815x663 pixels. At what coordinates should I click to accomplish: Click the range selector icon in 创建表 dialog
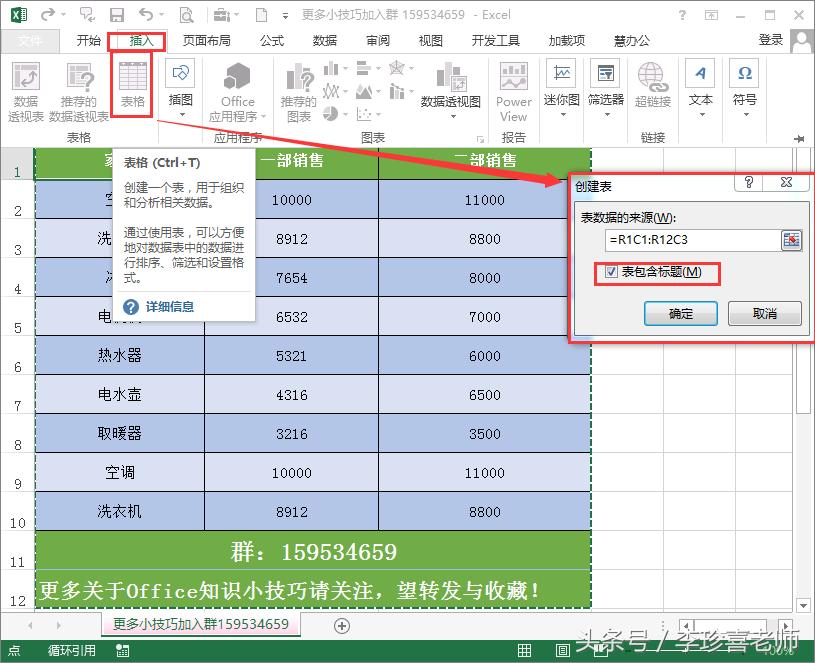click(790, 240)
